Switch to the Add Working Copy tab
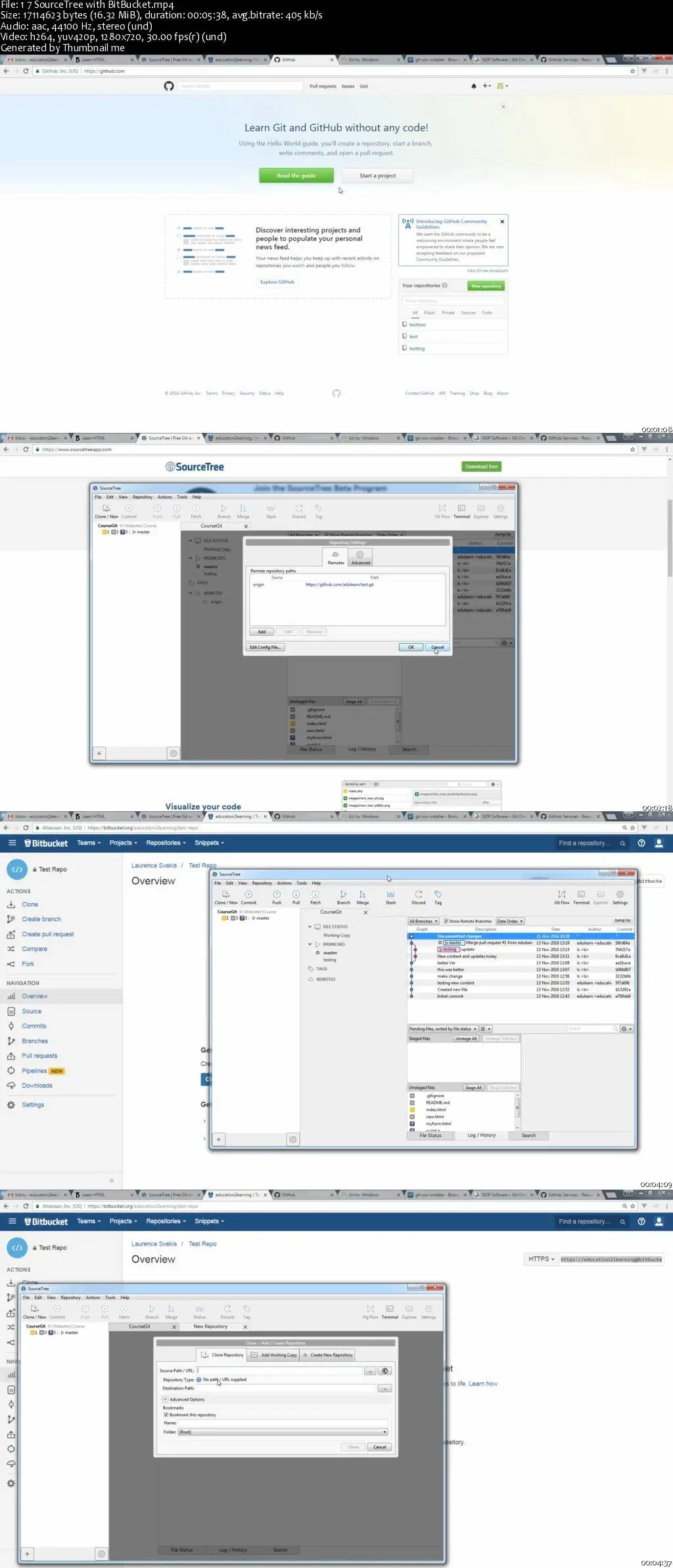 (274, 1355)
